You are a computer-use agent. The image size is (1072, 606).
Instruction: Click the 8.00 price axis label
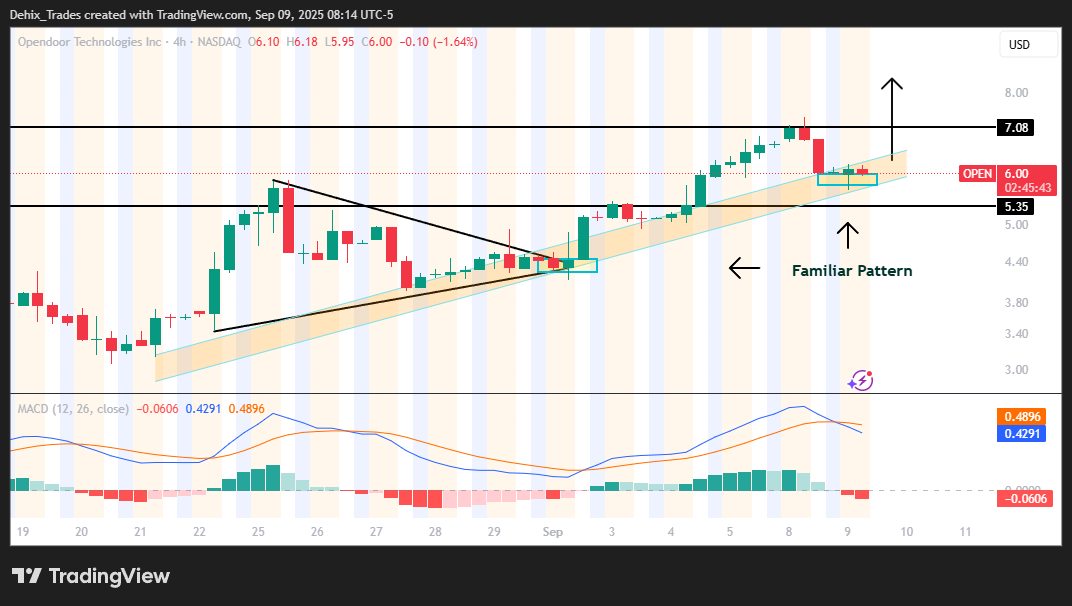coord(1016,93)
